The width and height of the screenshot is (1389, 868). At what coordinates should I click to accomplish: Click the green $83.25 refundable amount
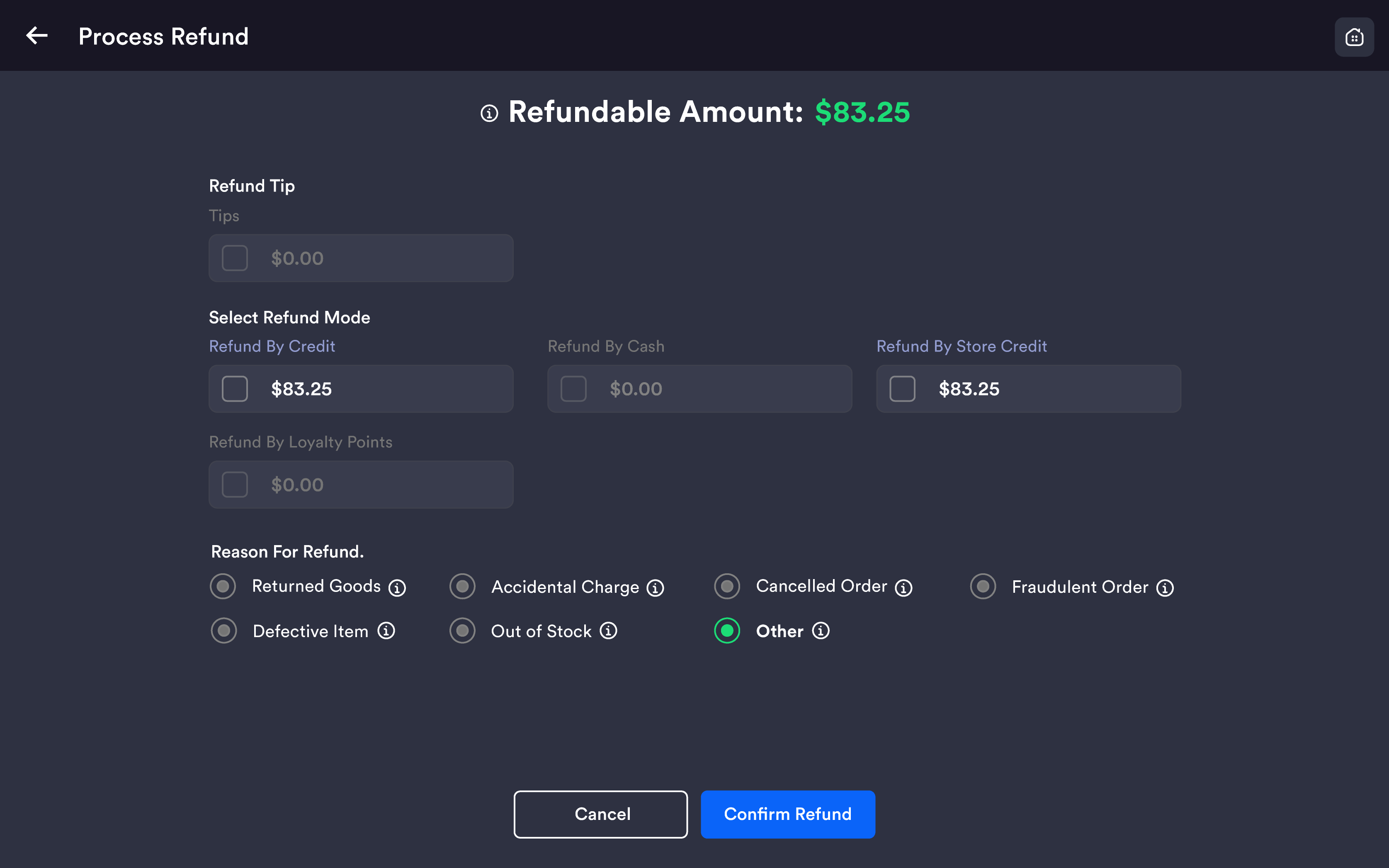pyautogui.click(x=862, y=112)
